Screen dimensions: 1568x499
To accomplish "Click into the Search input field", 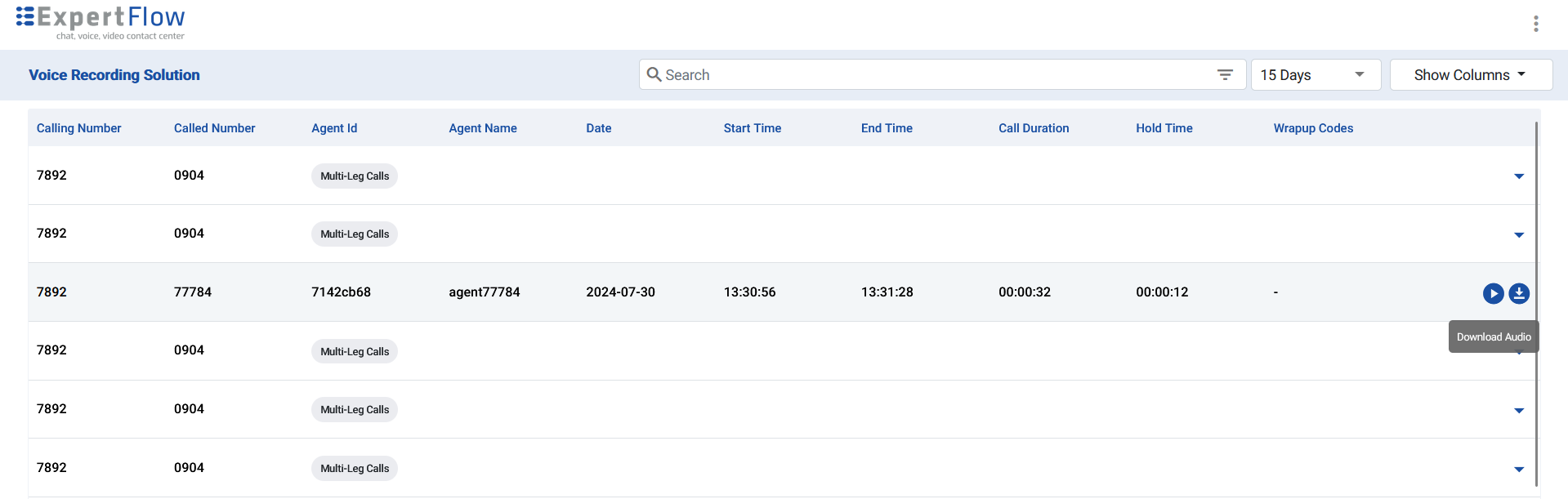I will [931, 74].
